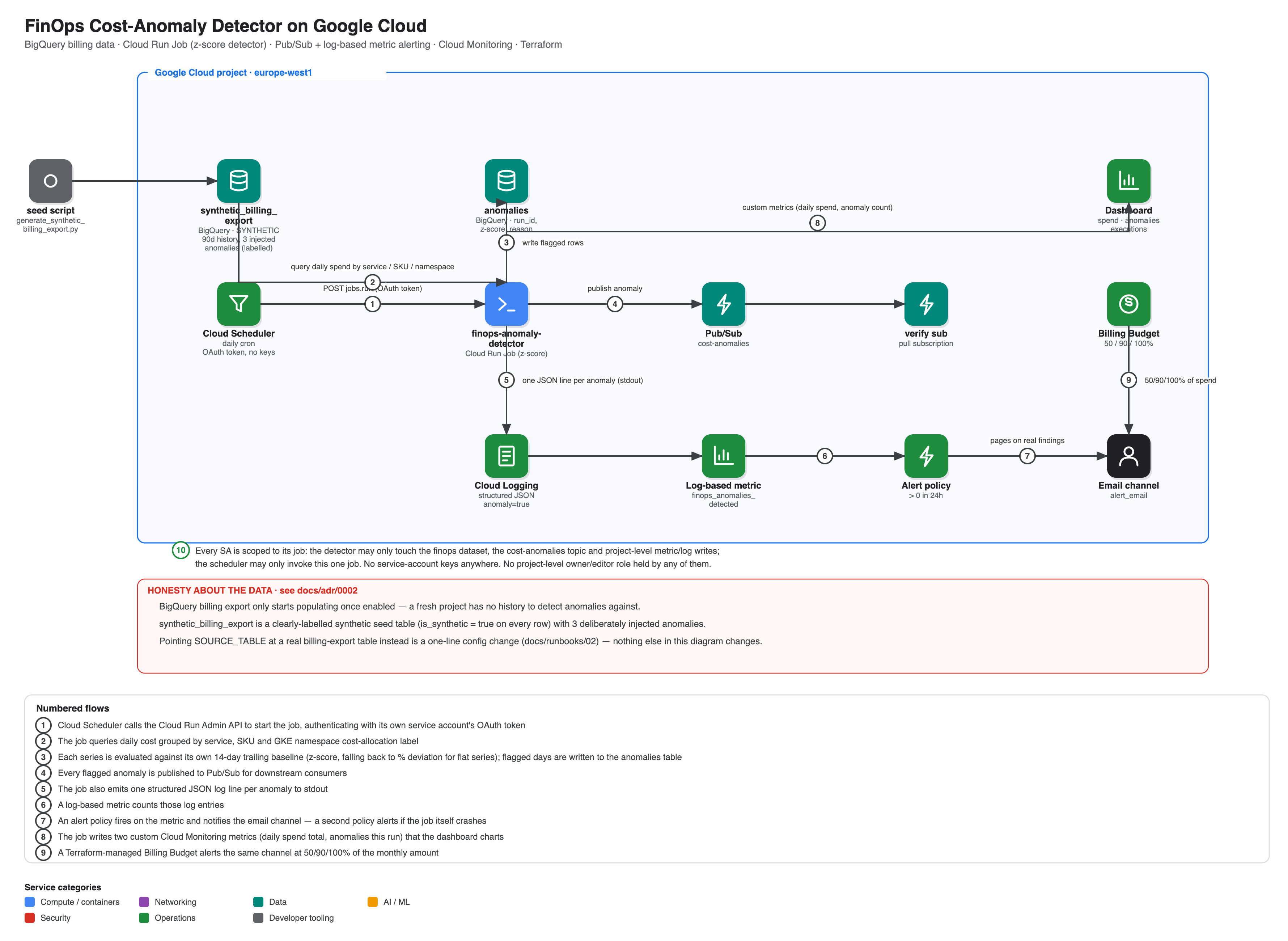
Task: Click the 'pull subscription' caption under verify sub
Action: click(x=926, y=343)
